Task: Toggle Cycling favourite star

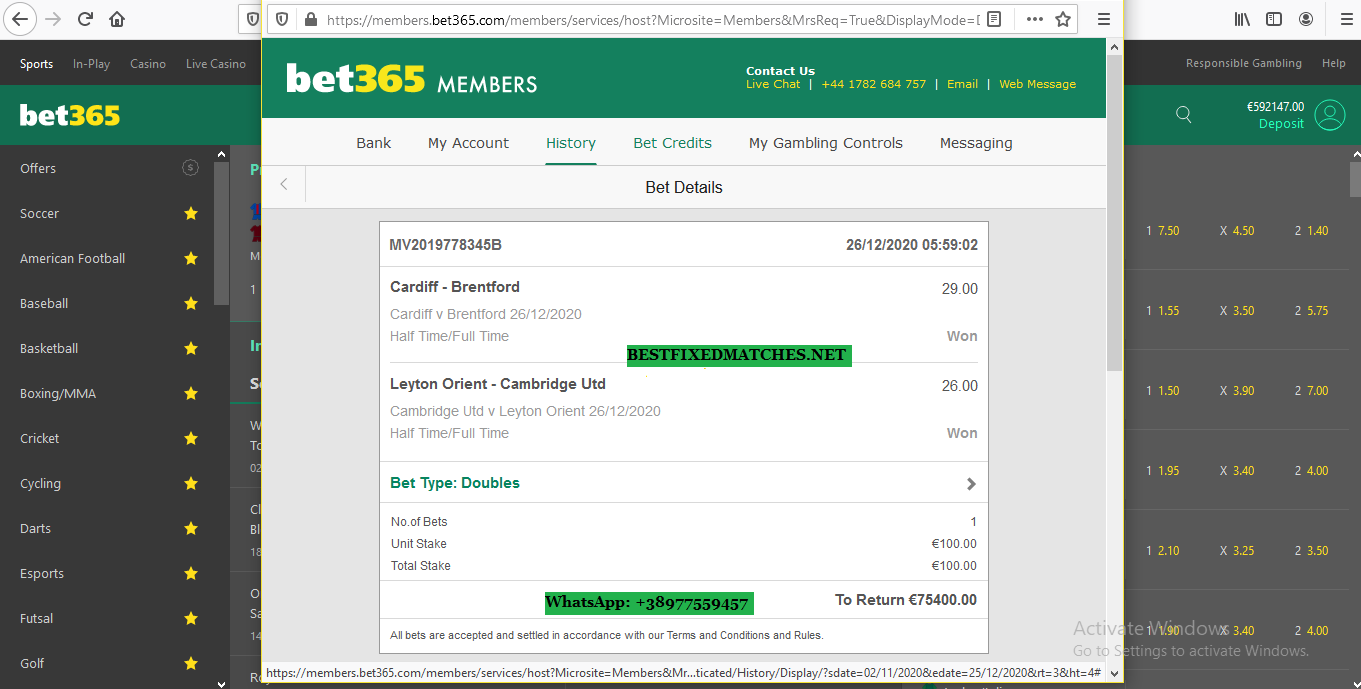Action: click(191, 483)
